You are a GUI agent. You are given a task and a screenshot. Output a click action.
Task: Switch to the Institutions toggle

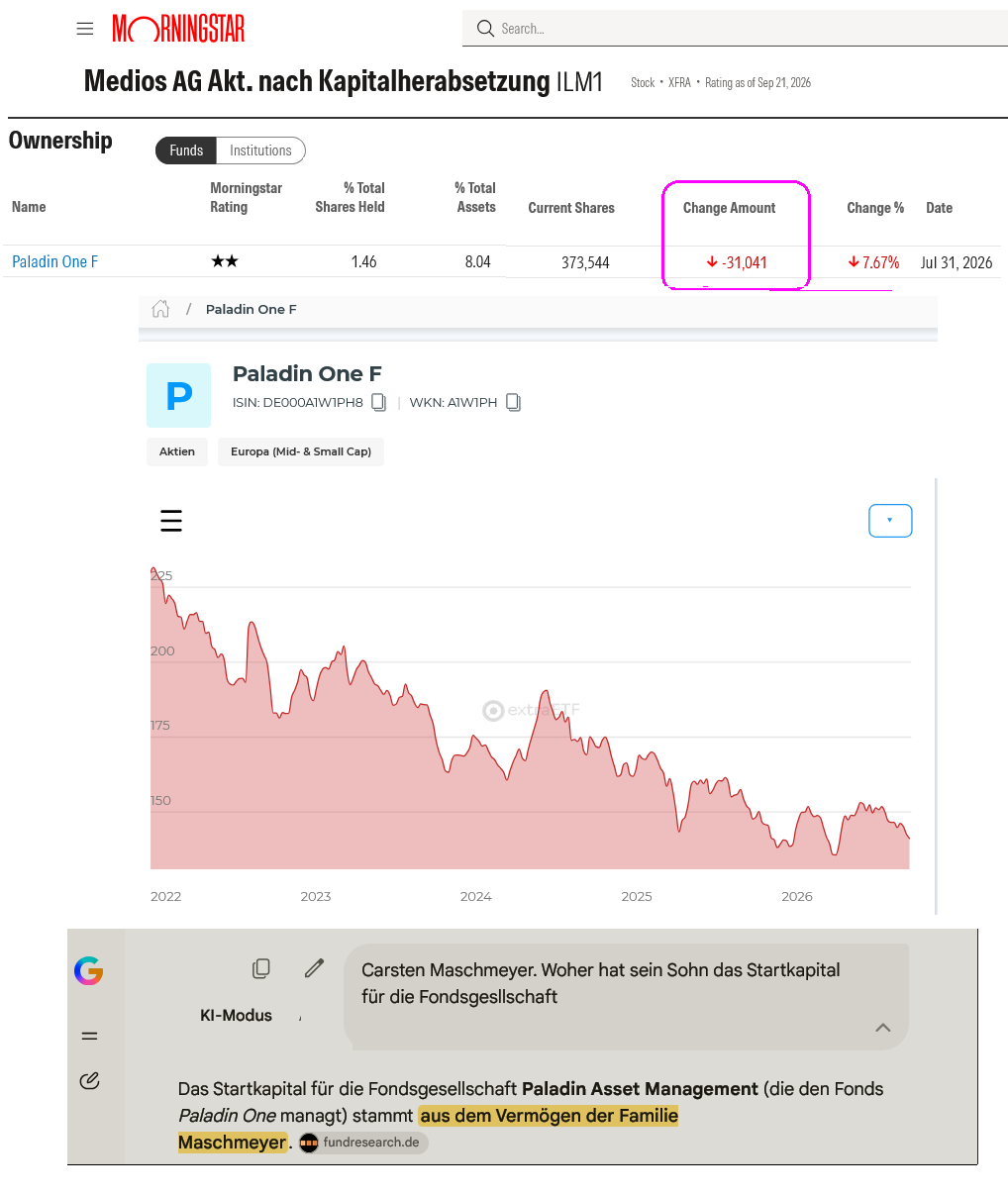[x=260, y=150]
